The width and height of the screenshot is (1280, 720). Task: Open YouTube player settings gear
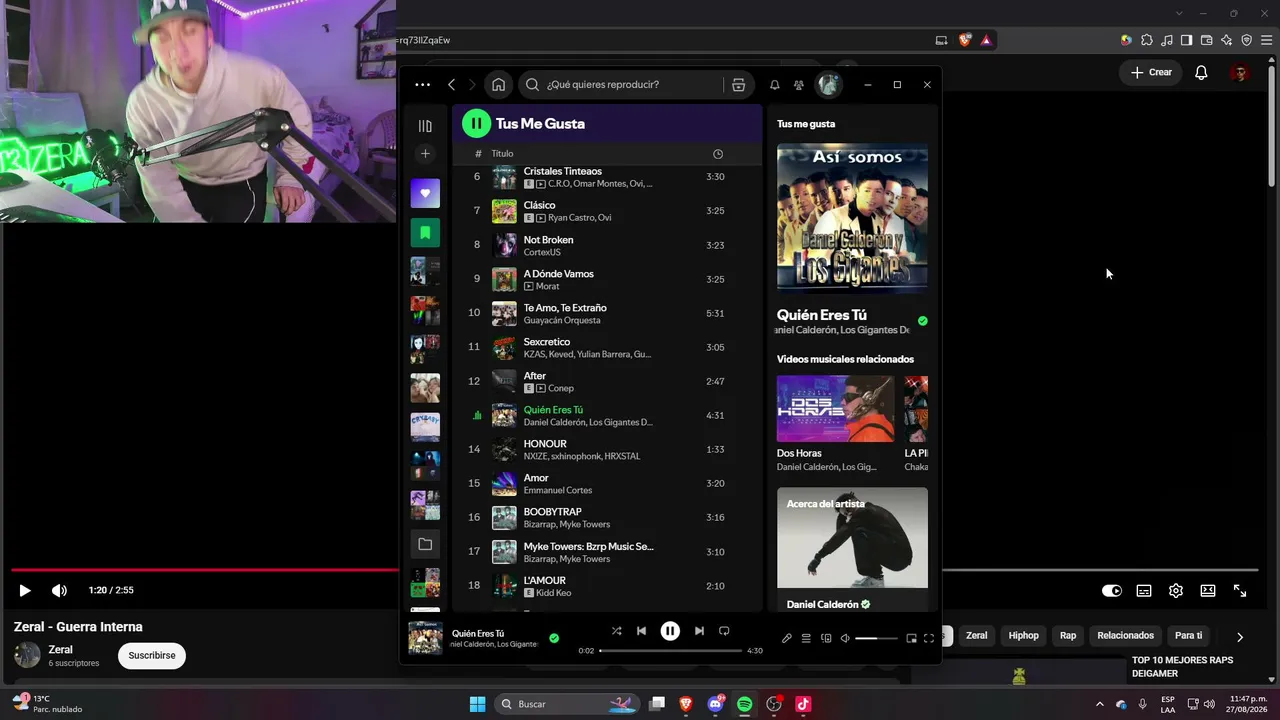[1176, 591]
